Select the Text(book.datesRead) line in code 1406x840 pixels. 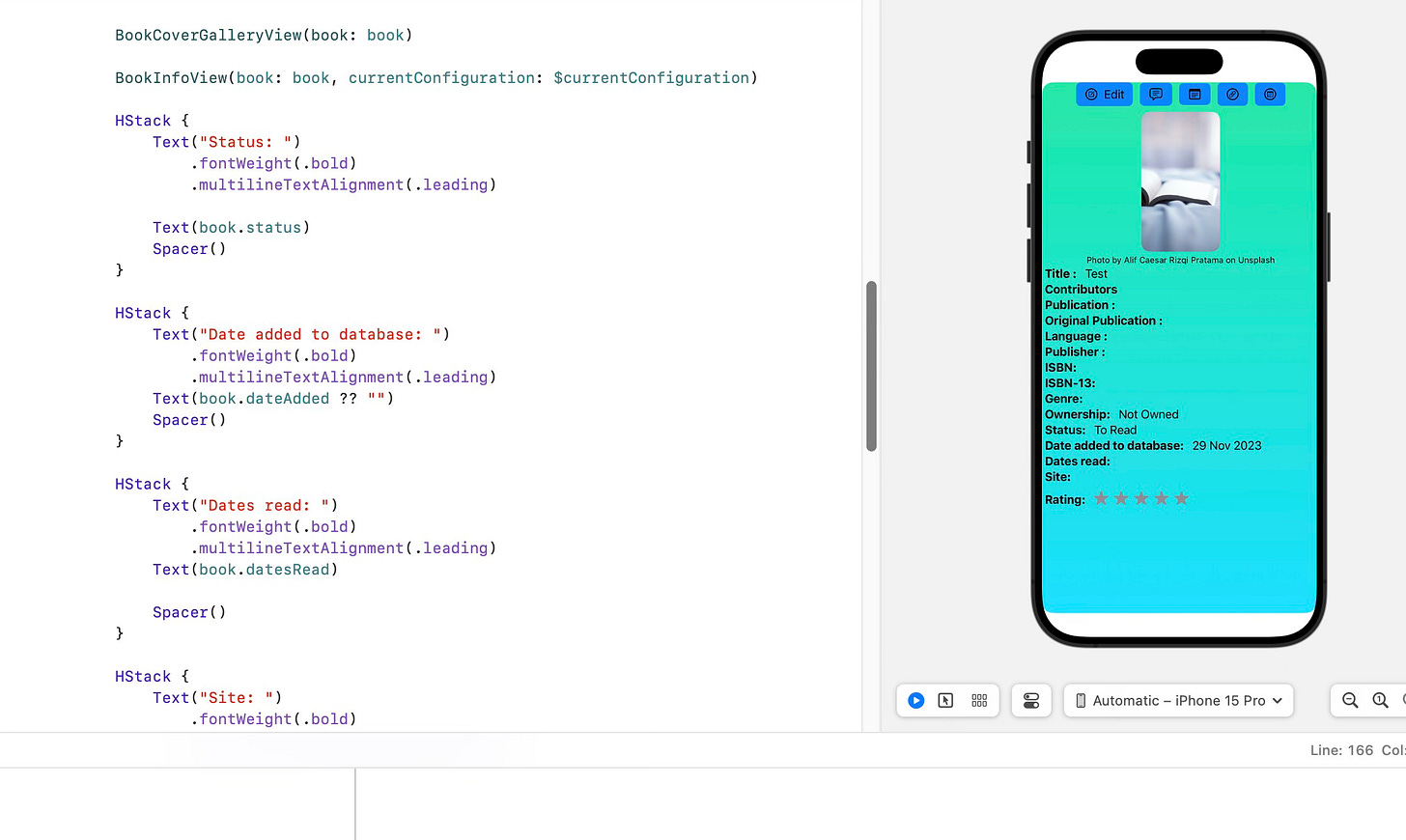click(x=244, y=569)
